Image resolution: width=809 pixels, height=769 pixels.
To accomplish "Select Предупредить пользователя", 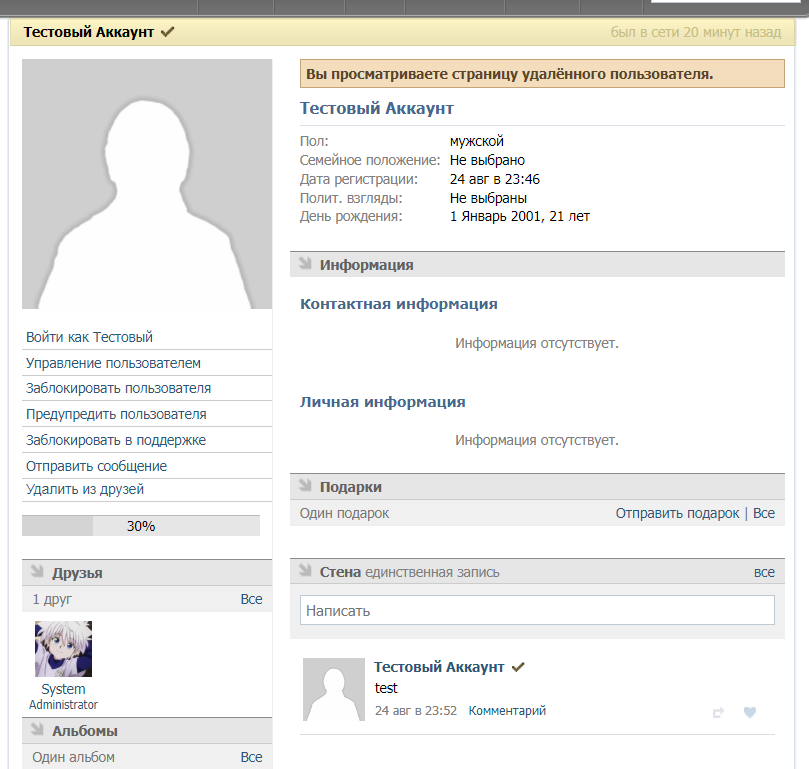I will click(116, 414).
